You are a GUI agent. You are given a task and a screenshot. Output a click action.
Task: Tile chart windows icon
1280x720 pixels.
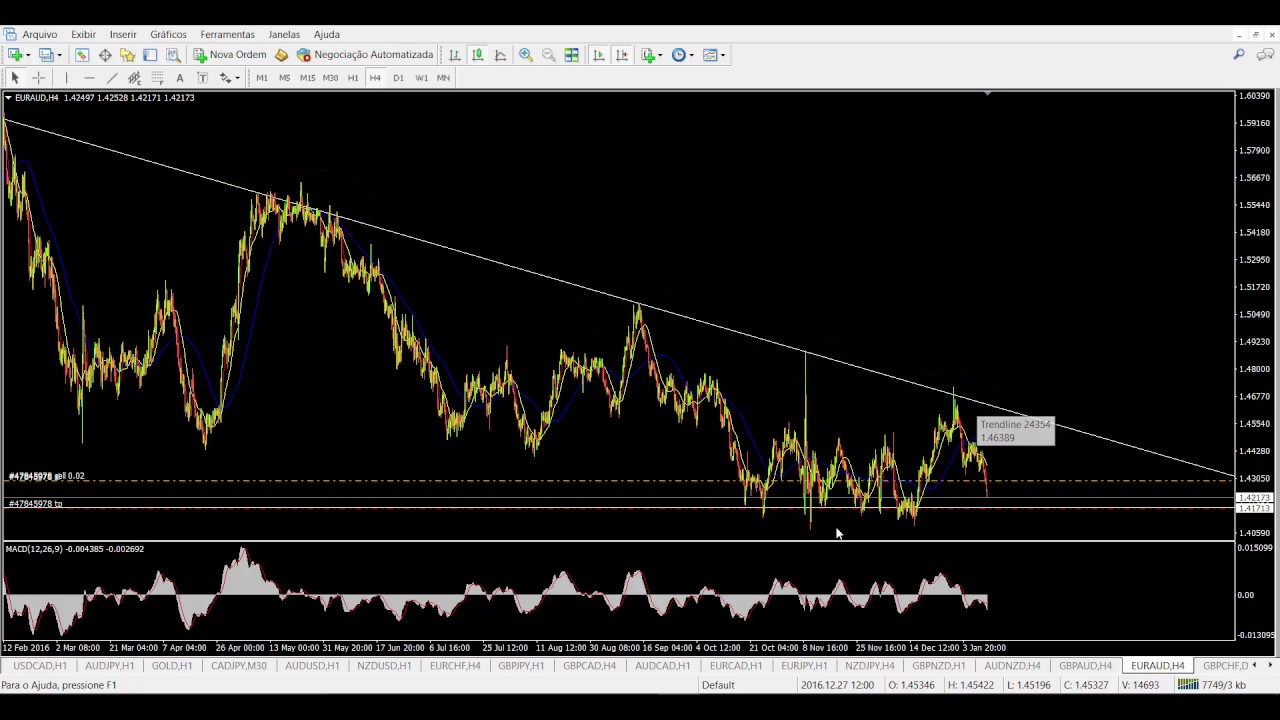click(572, 55)
